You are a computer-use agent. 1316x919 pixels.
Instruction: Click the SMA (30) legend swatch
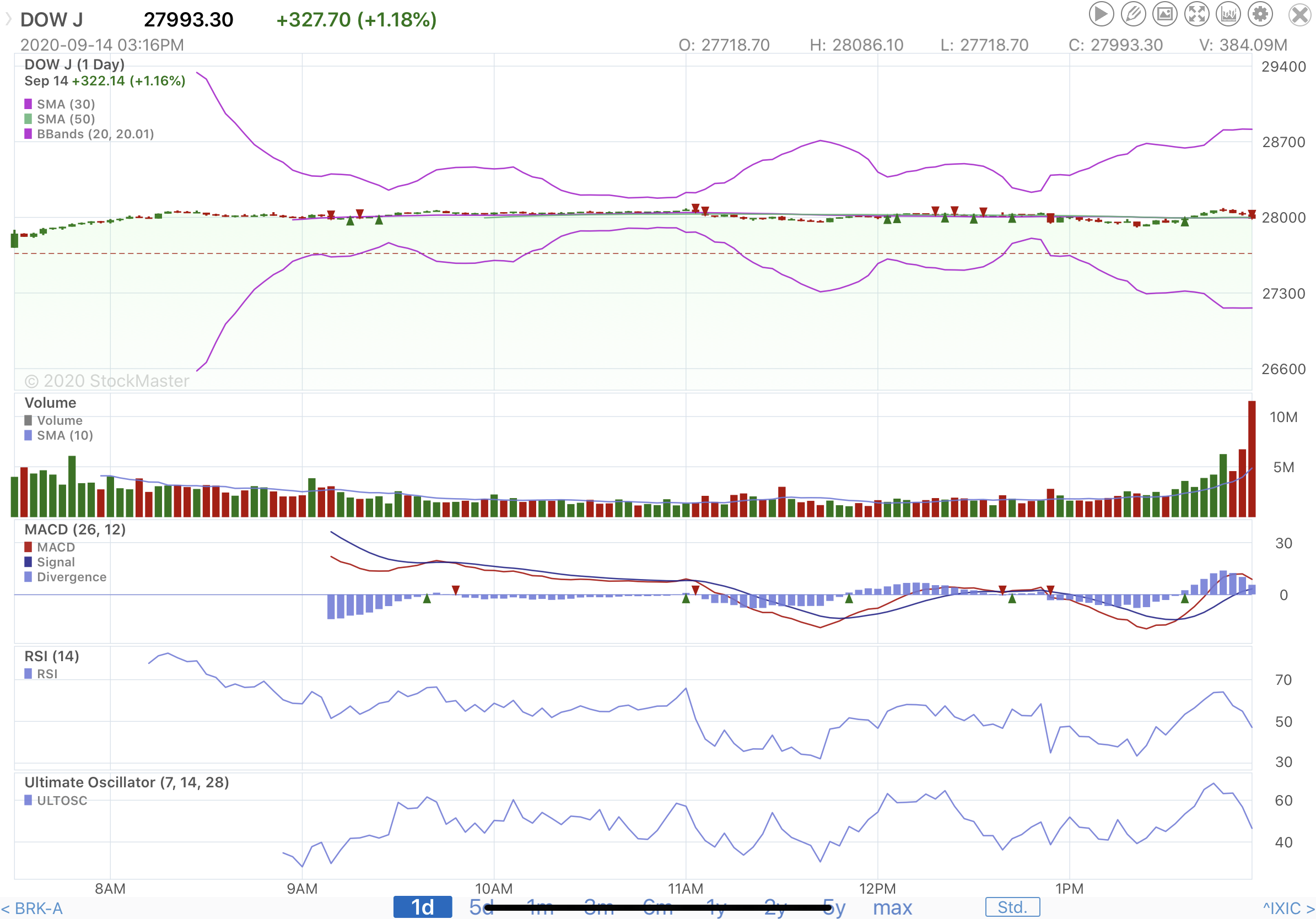click(28, 104)
